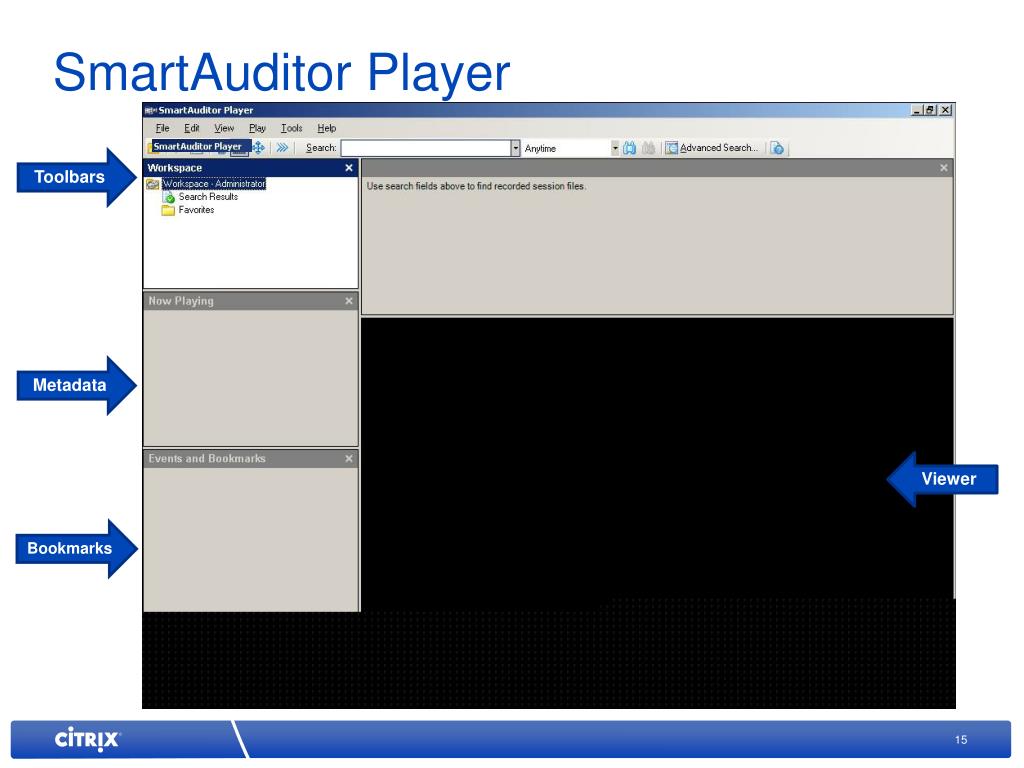Click the Search Results green icon
This screenshot has width=1024, height=768.
tap(168, 197)
